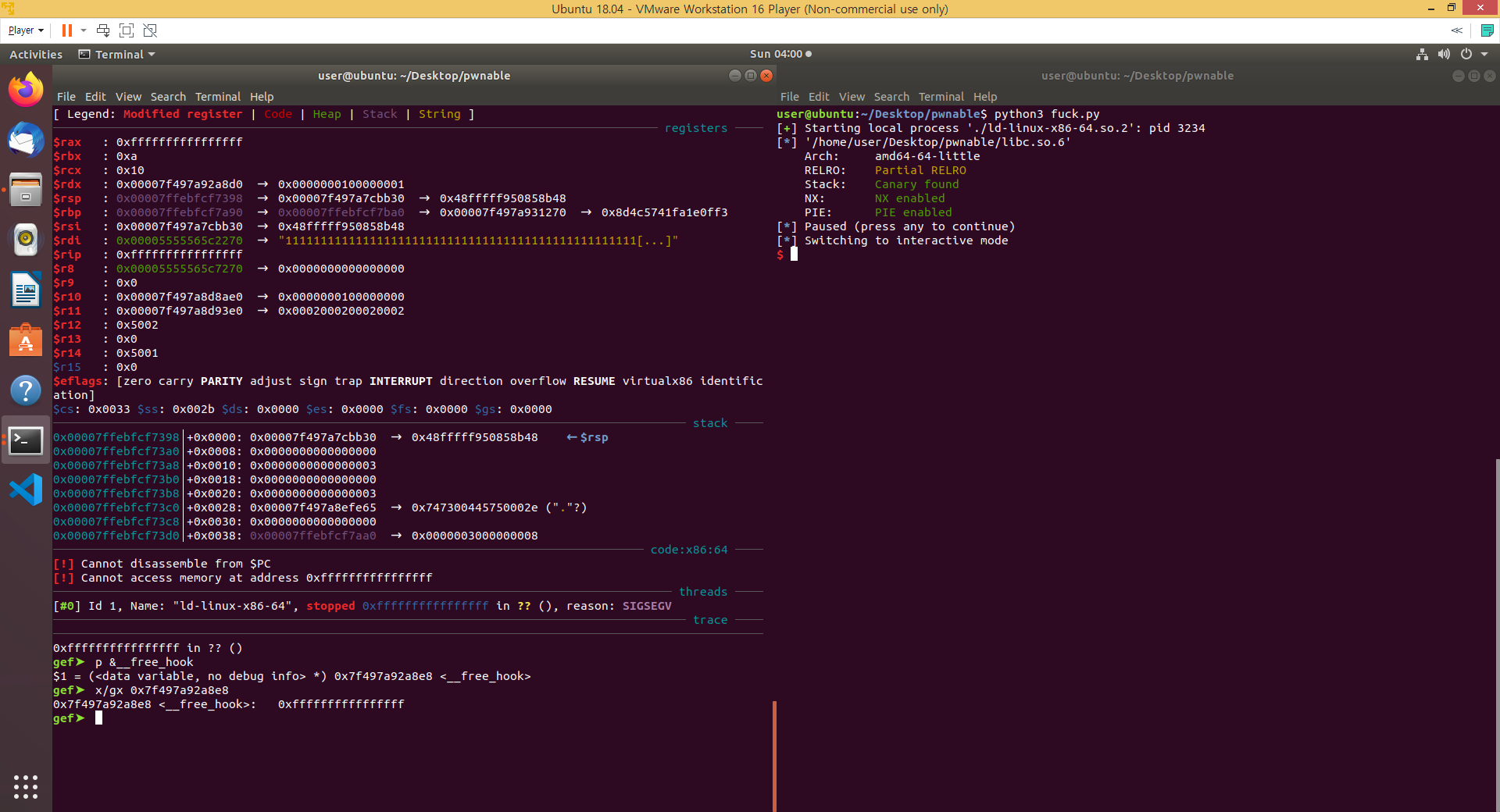The height and width of the screenshot is (812, 1500).
Task: Show Applications grid at dock bottom
Action: pos(26,786)
